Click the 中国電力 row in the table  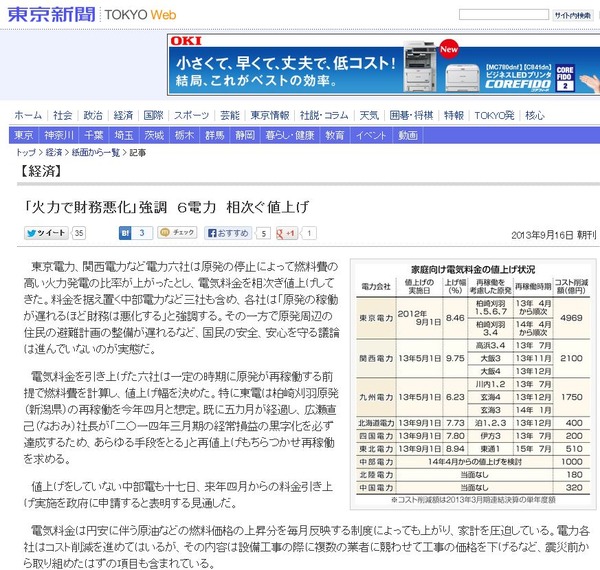[473, 488]
